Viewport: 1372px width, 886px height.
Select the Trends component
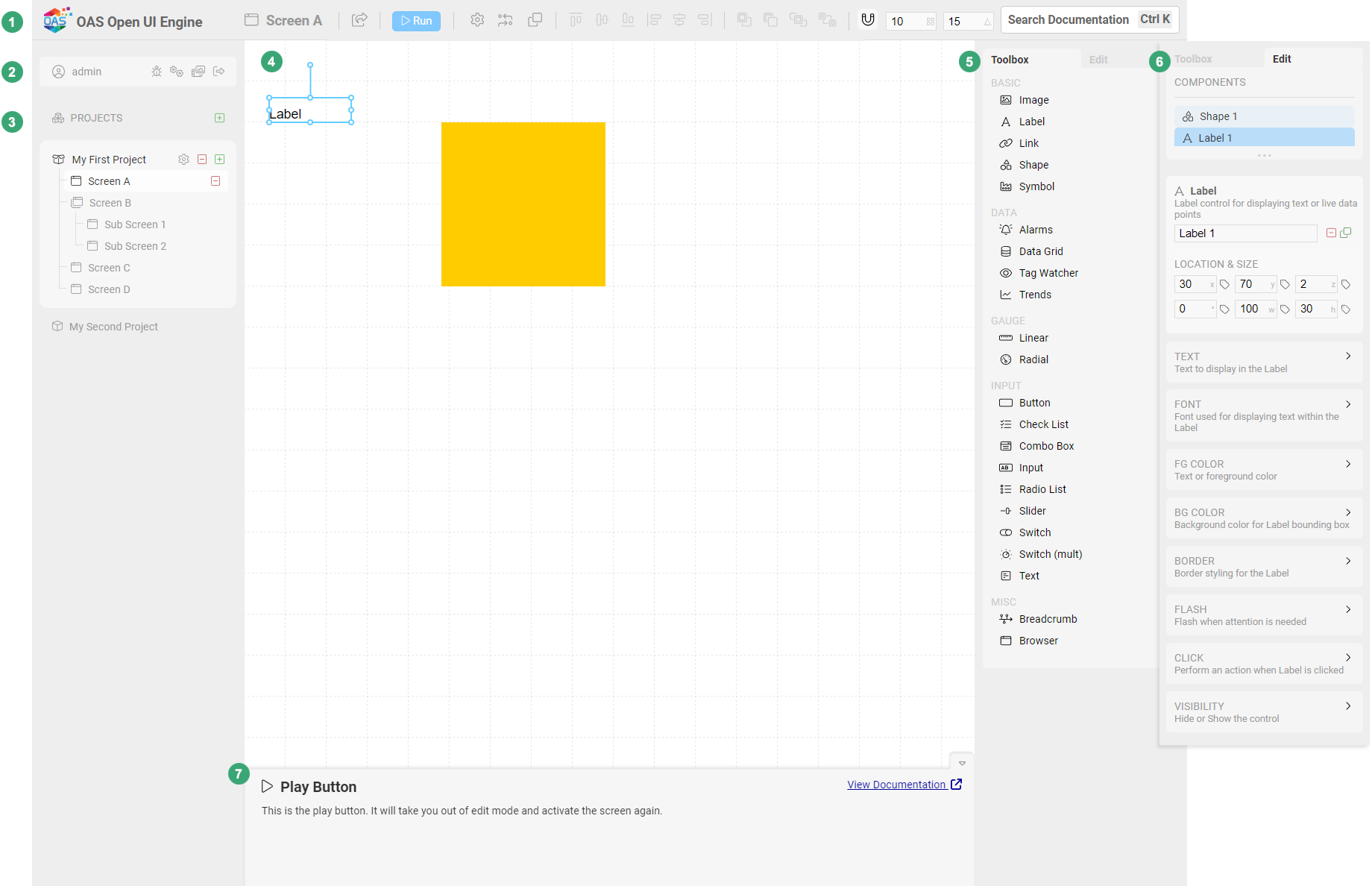pyautogui.click(x=1035, y=295)
